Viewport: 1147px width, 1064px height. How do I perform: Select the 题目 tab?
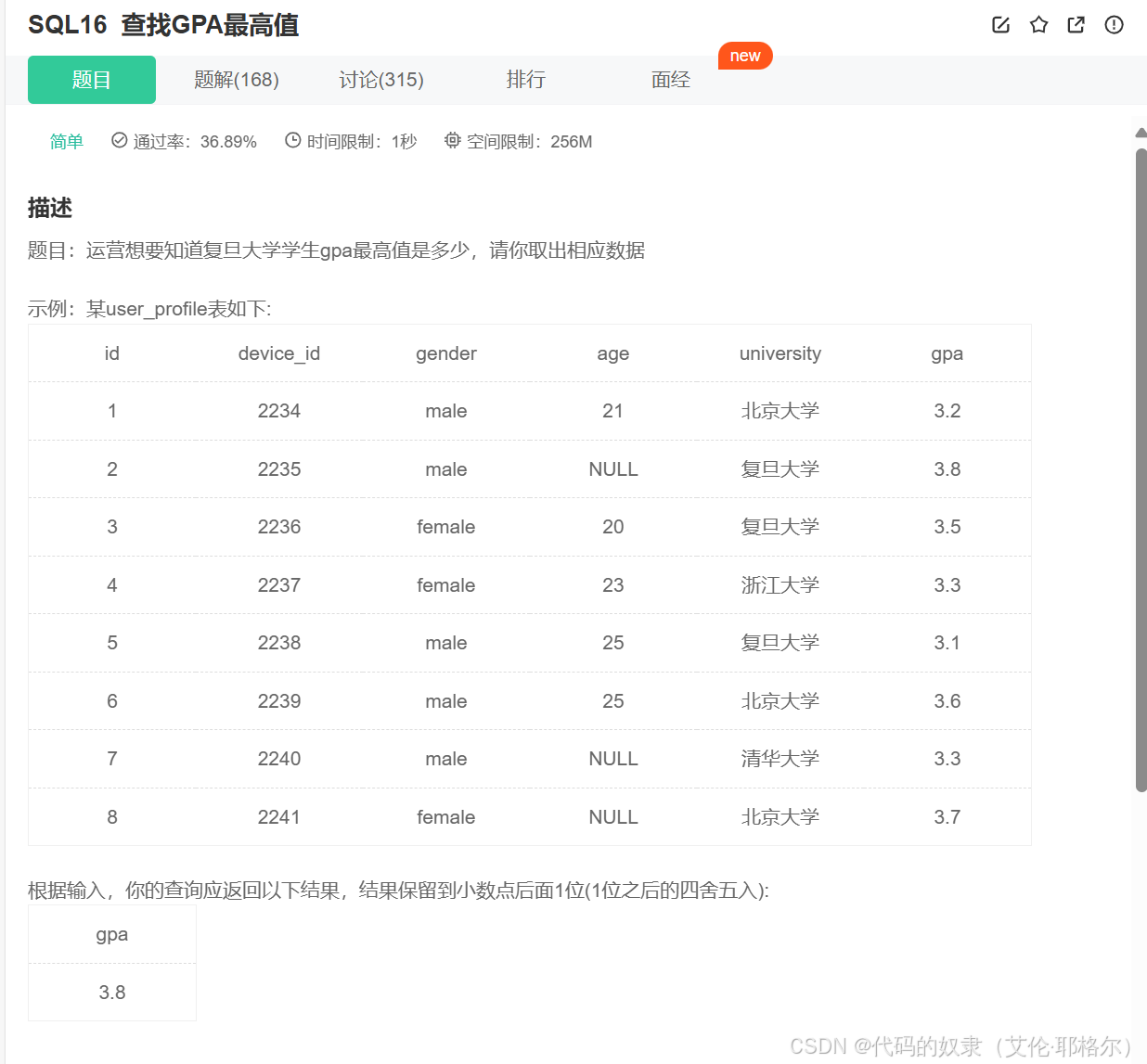click(92, 80)
